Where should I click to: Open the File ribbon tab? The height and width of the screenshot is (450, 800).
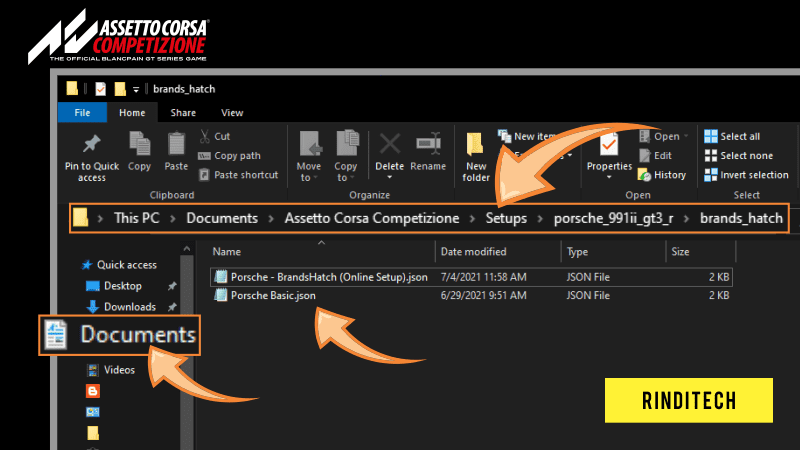82,113
